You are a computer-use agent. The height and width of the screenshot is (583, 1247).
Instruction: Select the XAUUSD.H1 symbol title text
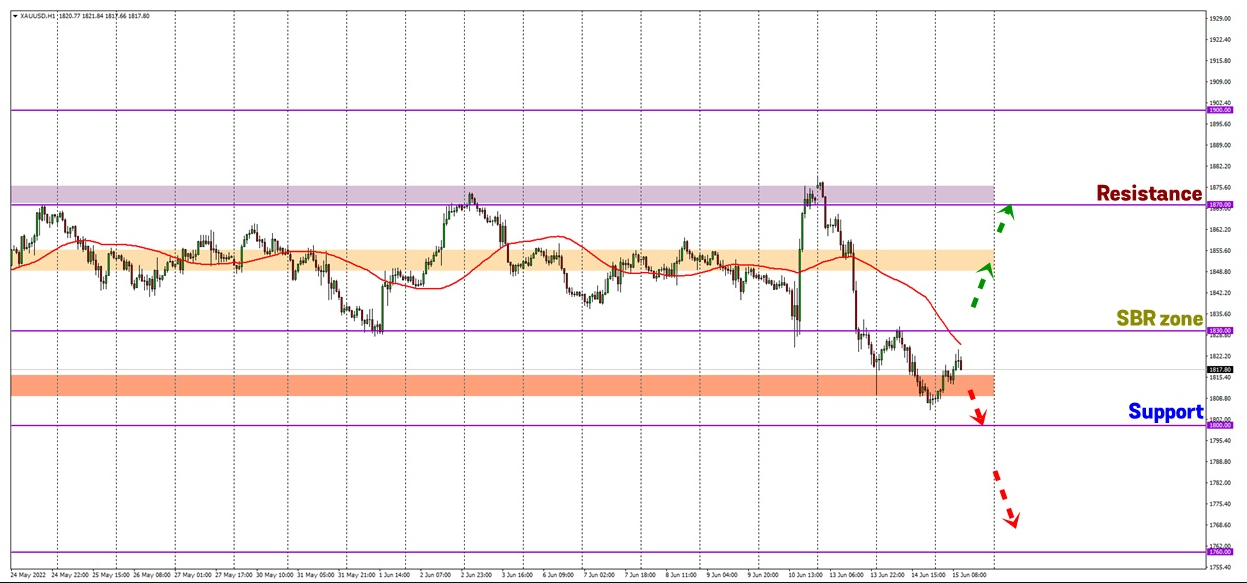click(39, 16)
